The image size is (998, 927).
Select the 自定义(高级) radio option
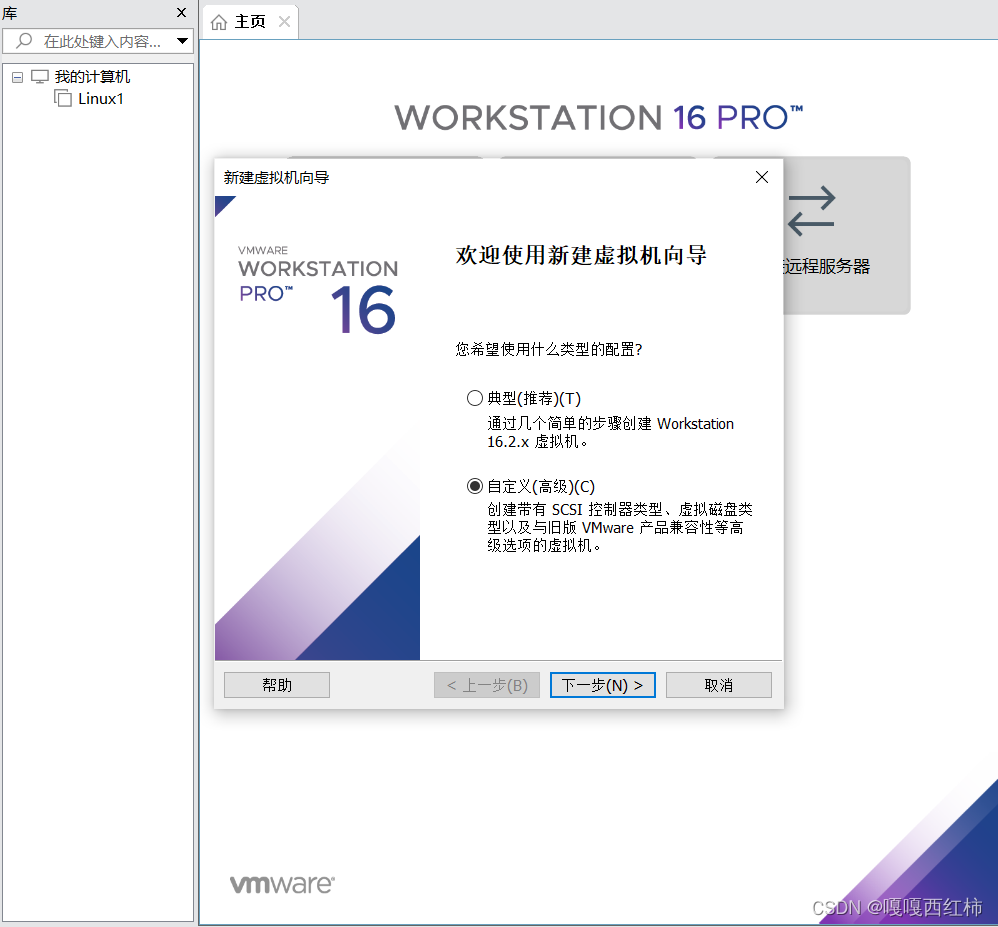point(475,486)
